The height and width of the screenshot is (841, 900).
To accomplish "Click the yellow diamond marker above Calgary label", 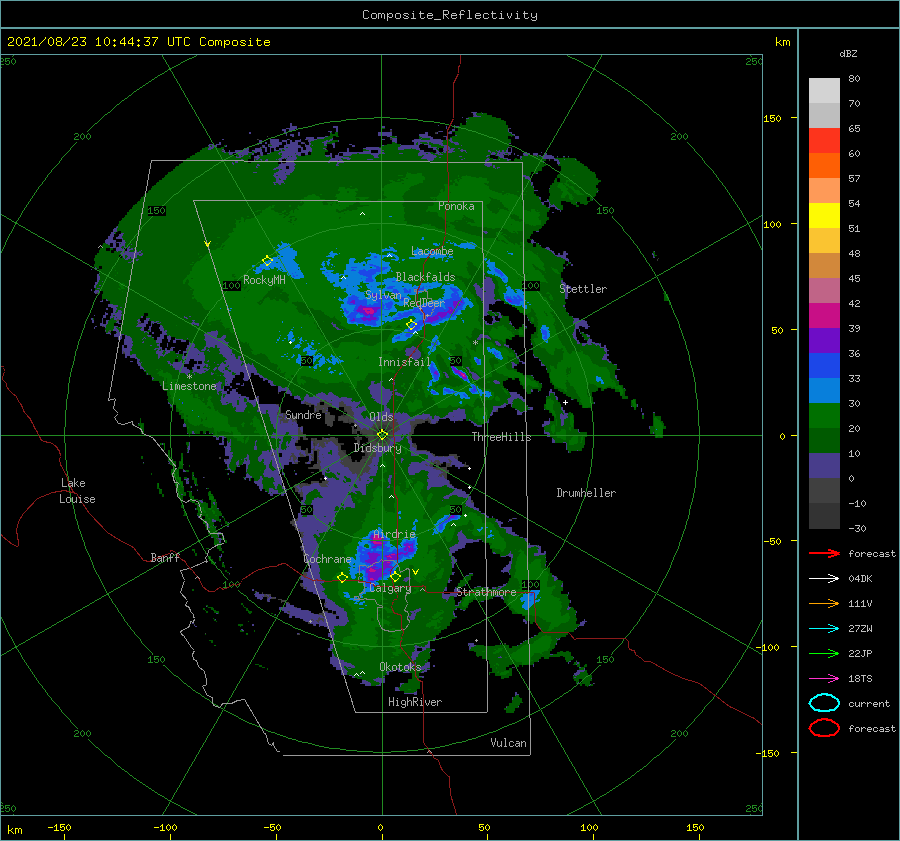I will (395, 576).
